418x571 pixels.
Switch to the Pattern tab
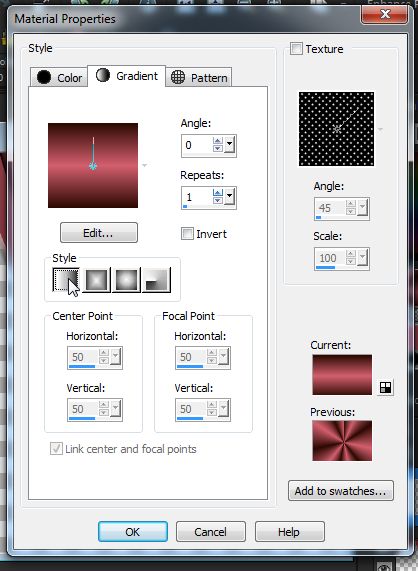click(199, 77)
